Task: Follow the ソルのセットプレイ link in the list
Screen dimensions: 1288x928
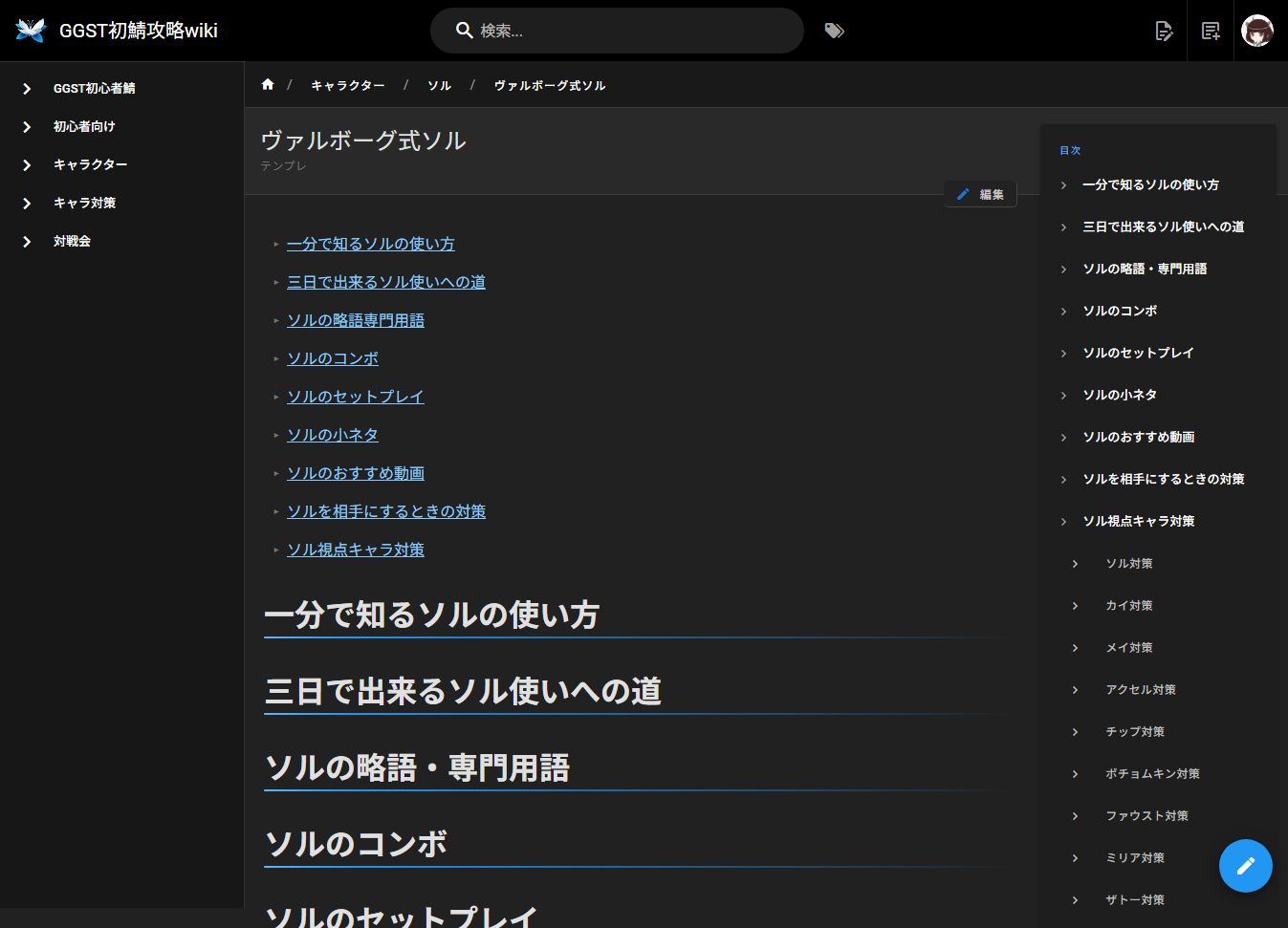Action: tap(356, 397)
